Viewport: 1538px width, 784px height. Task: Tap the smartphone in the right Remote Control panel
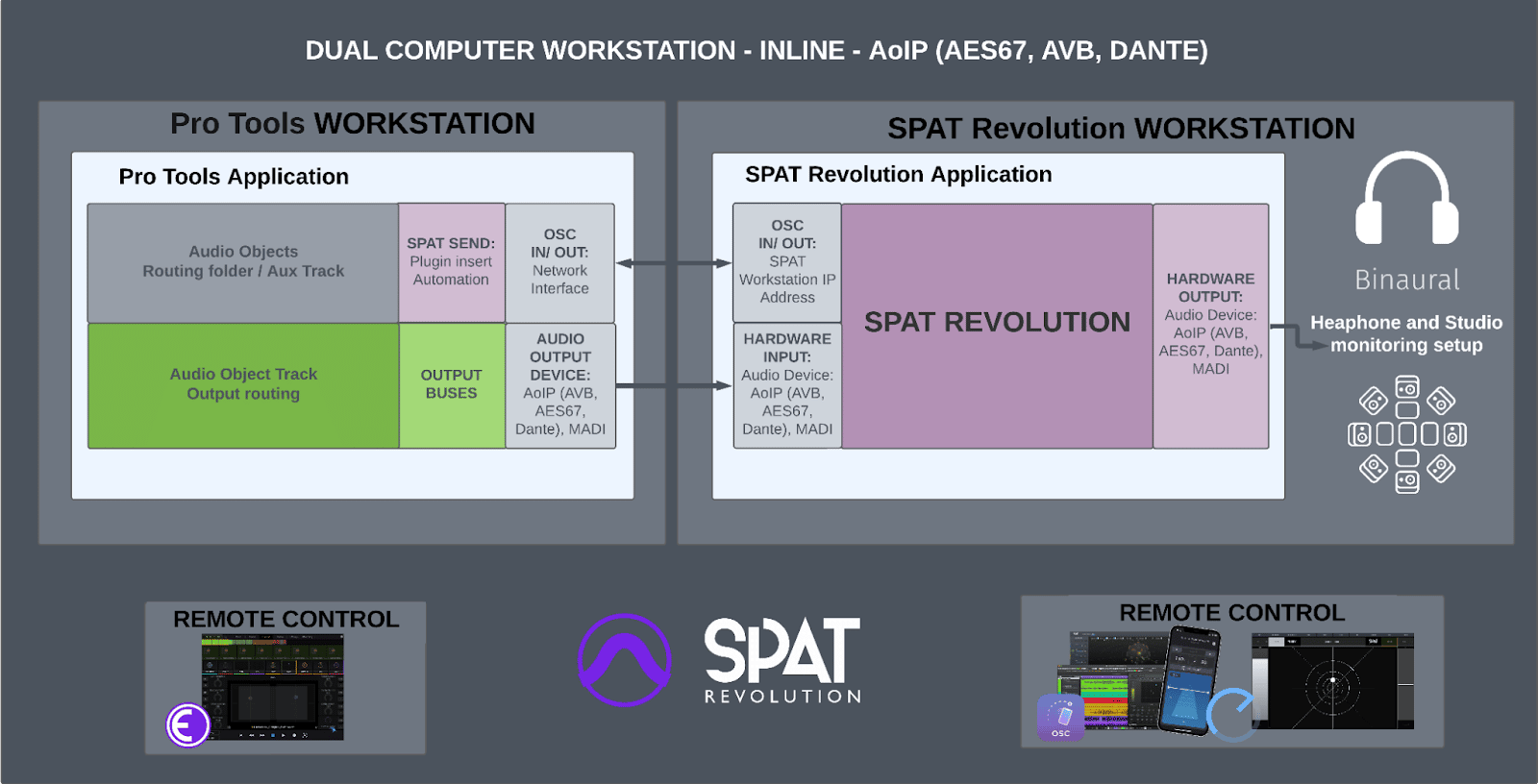pos(1188,680)
